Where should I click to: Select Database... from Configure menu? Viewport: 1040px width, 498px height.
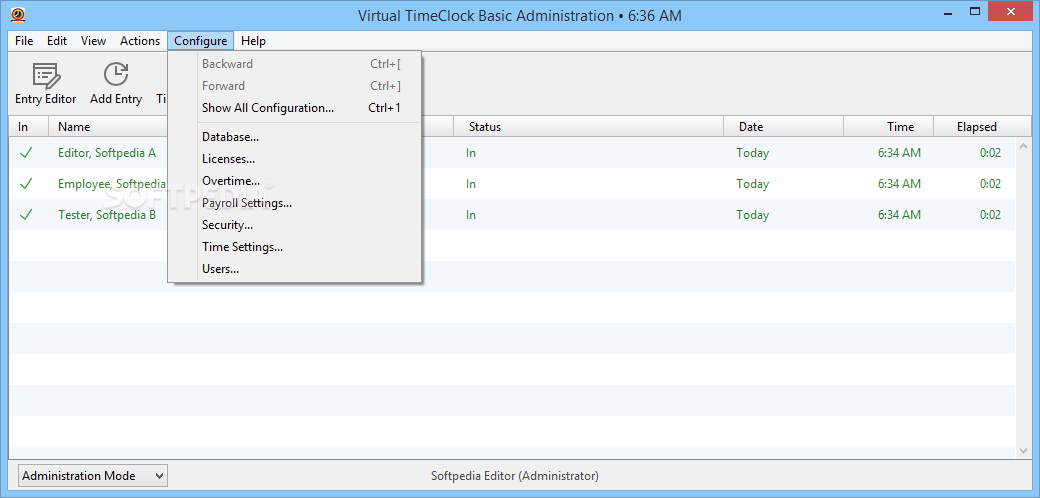[x=295, y=137]
